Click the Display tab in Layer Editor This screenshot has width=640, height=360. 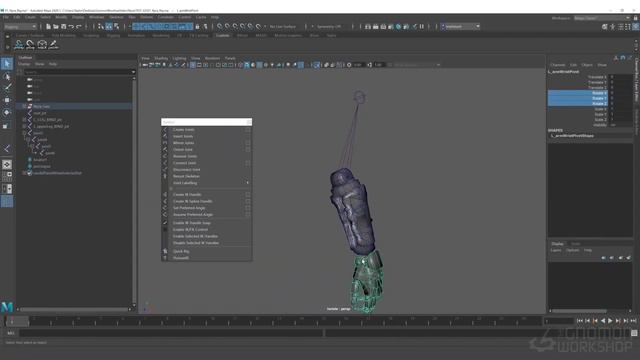(558, 244)
